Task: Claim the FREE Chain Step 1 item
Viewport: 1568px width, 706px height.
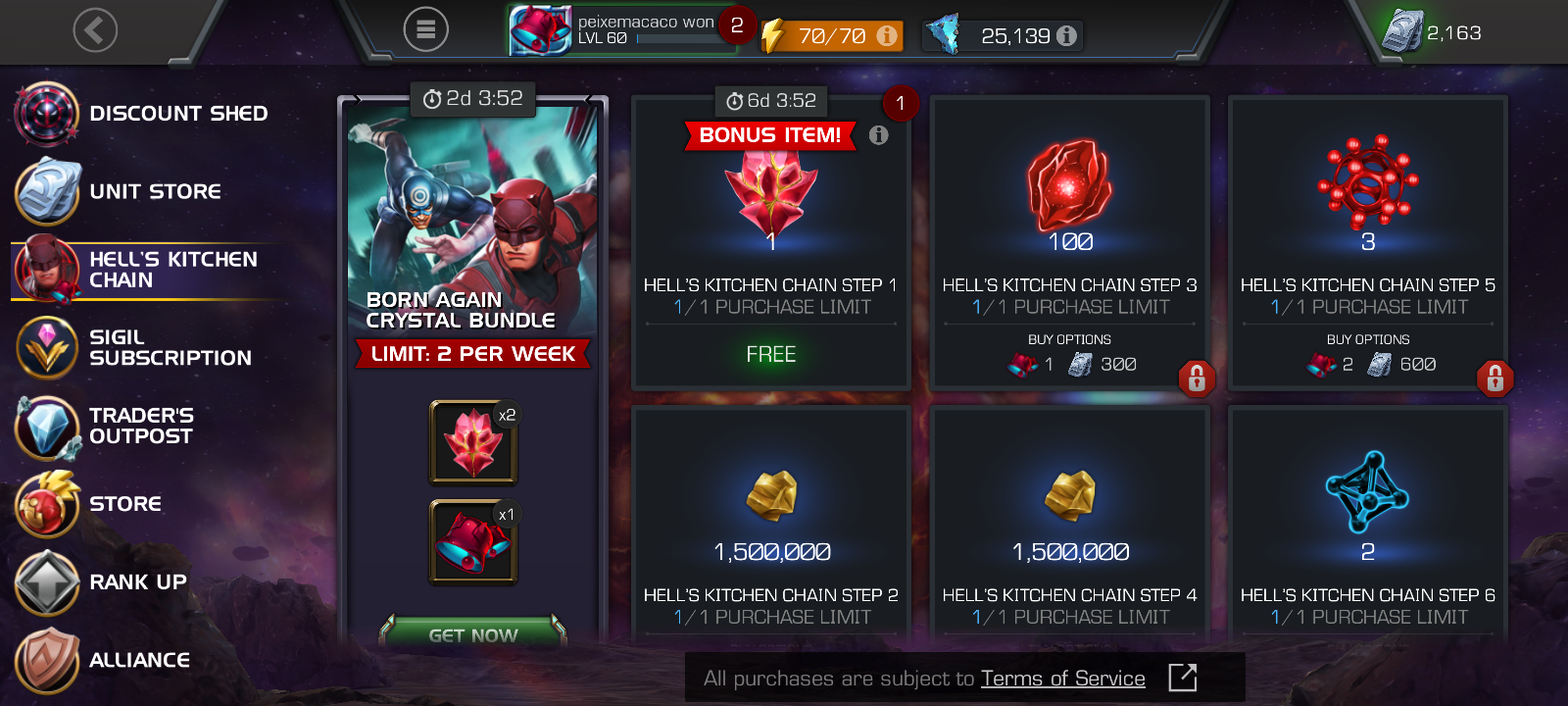Action: (x=771, y=354)
